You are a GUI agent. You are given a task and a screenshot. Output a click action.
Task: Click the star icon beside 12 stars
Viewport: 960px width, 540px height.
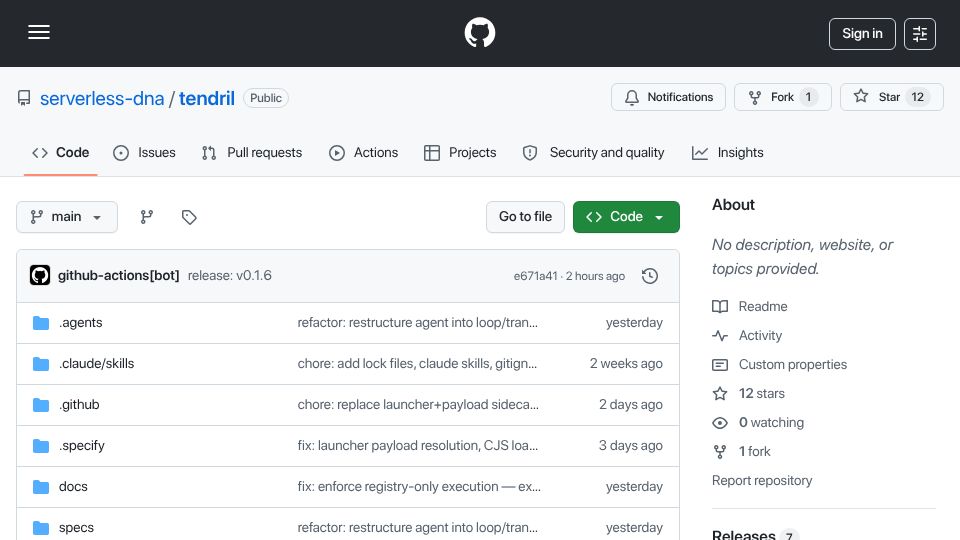720,393
